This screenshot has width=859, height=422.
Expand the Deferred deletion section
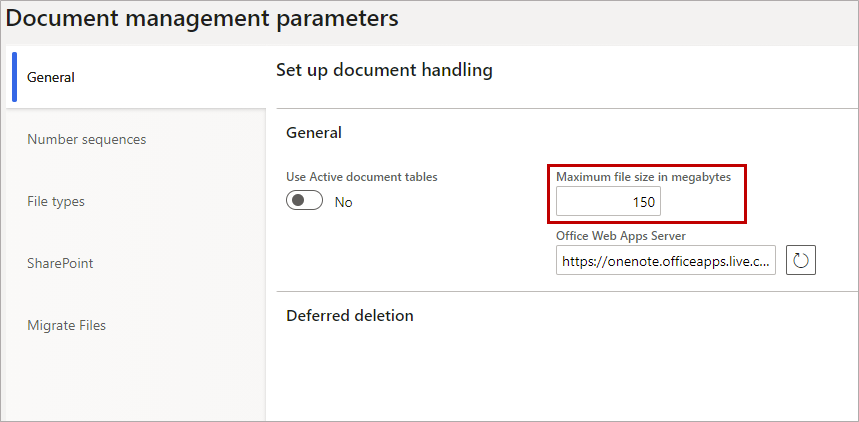click(350, 316)
